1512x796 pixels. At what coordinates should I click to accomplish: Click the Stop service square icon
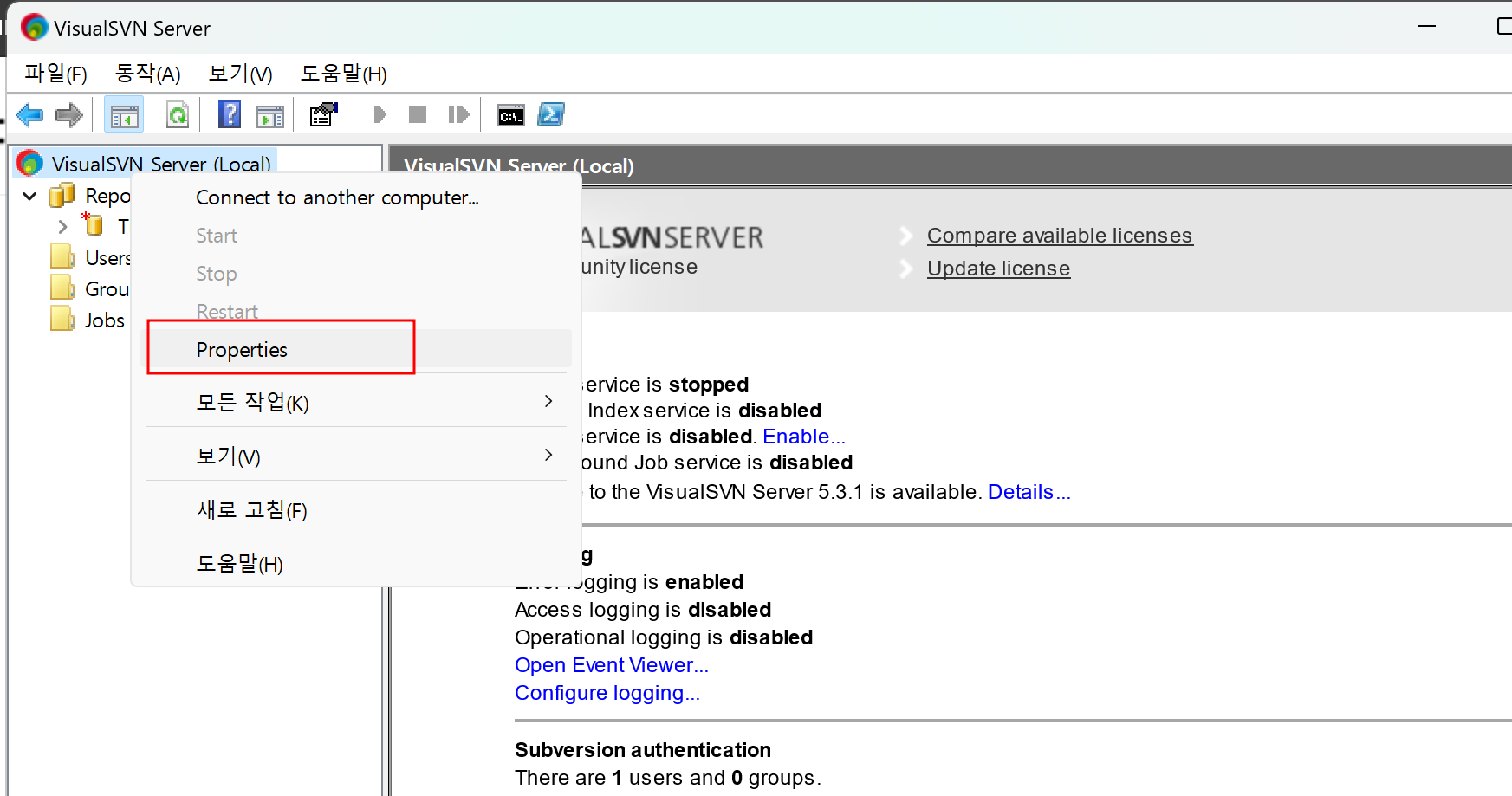(x=418, y=114)
